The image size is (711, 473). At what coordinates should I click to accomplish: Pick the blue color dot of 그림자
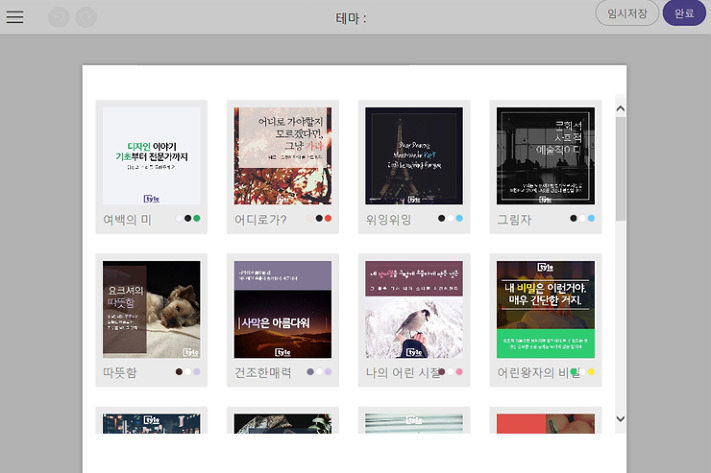pos(591,218)
